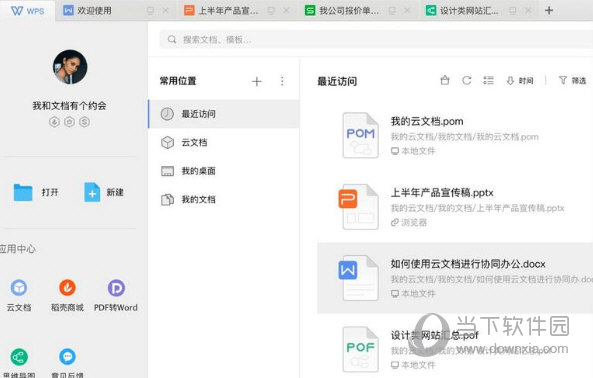Open 我的桌面 location
593x378 pixels.
click(x=224, y=171)
